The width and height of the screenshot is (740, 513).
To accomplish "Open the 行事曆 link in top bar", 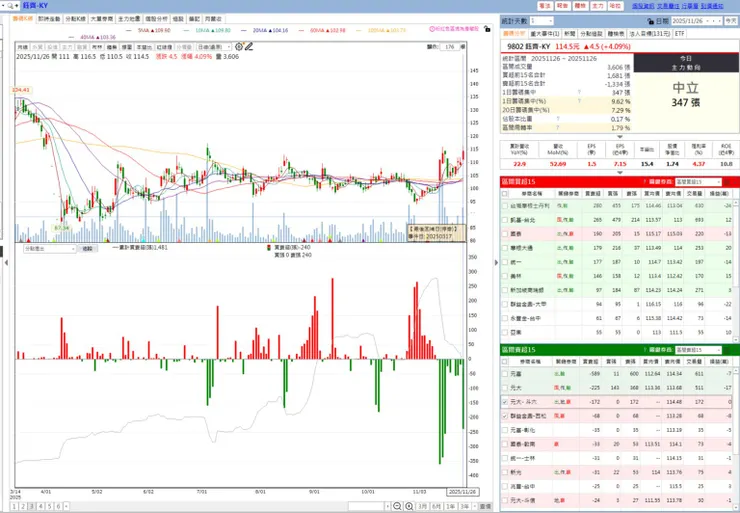I will [690, 6].
